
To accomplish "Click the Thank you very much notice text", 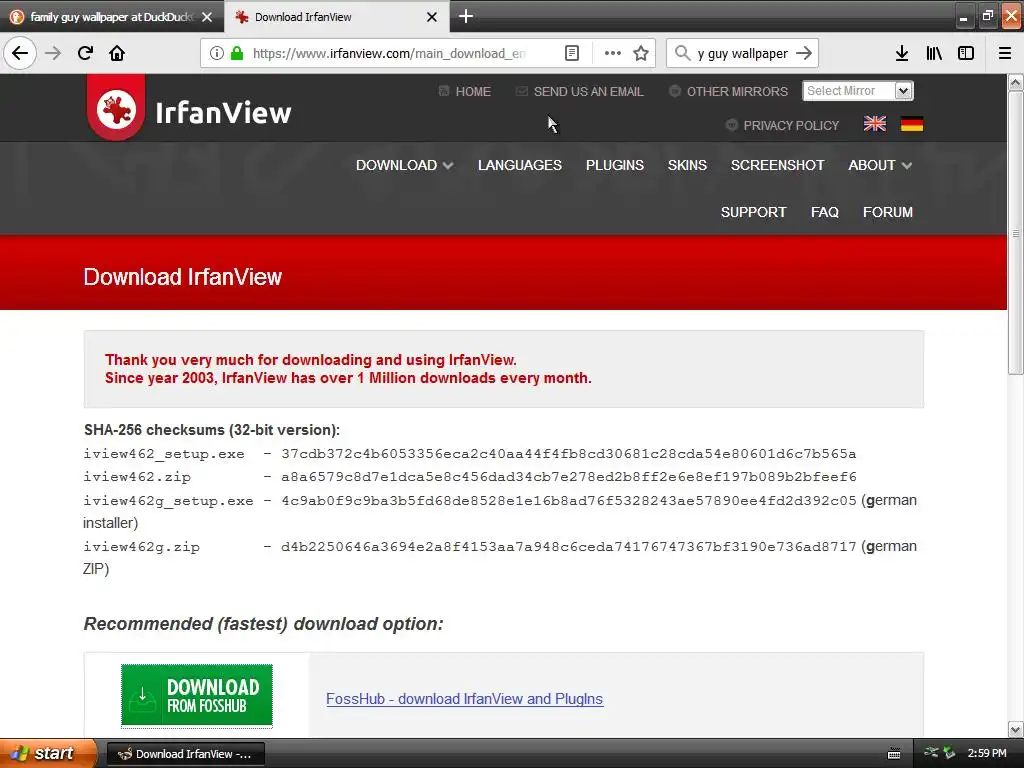I will [x=348, y=369].
